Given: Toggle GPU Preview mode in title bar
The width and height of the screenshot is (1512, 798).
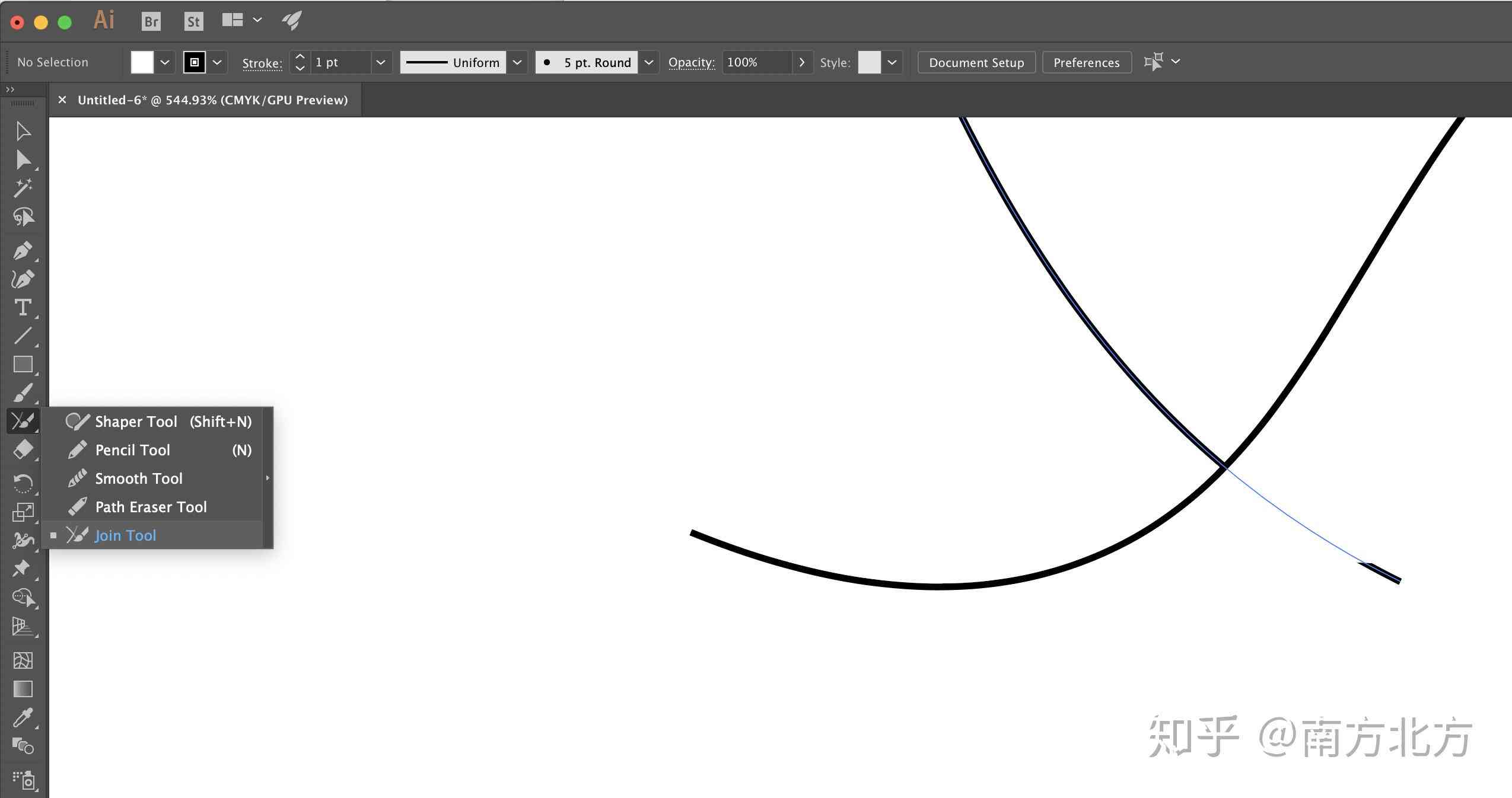Looking at the screenshot, I should click(x=312, y=99).
